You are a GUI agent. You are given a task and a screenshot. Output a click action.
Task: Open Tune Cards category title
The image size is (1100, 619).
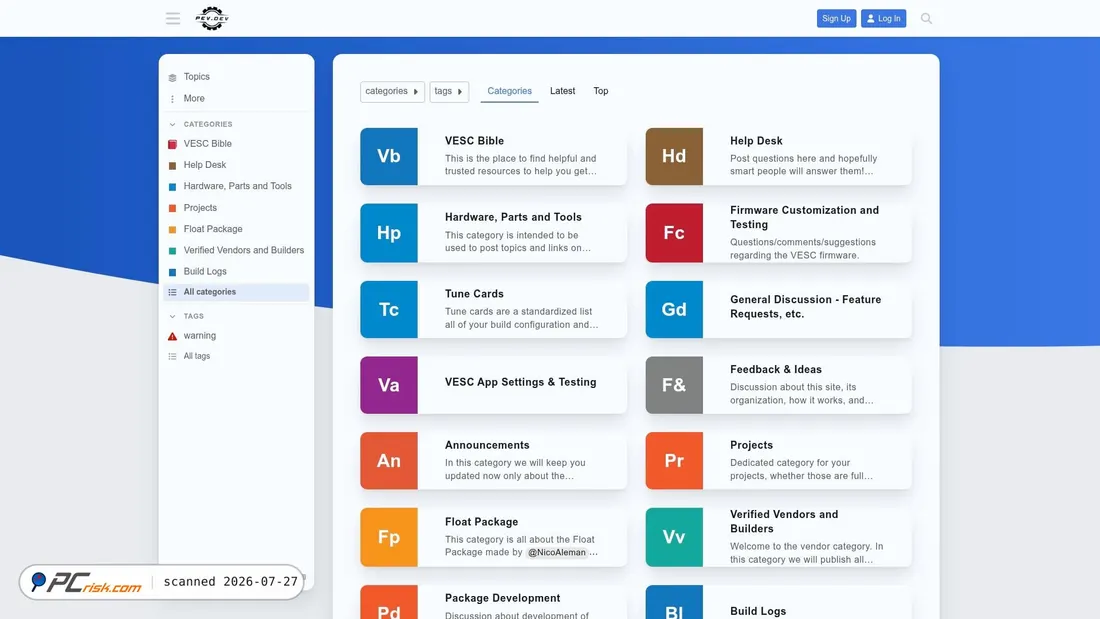click(x=474, y=294)
